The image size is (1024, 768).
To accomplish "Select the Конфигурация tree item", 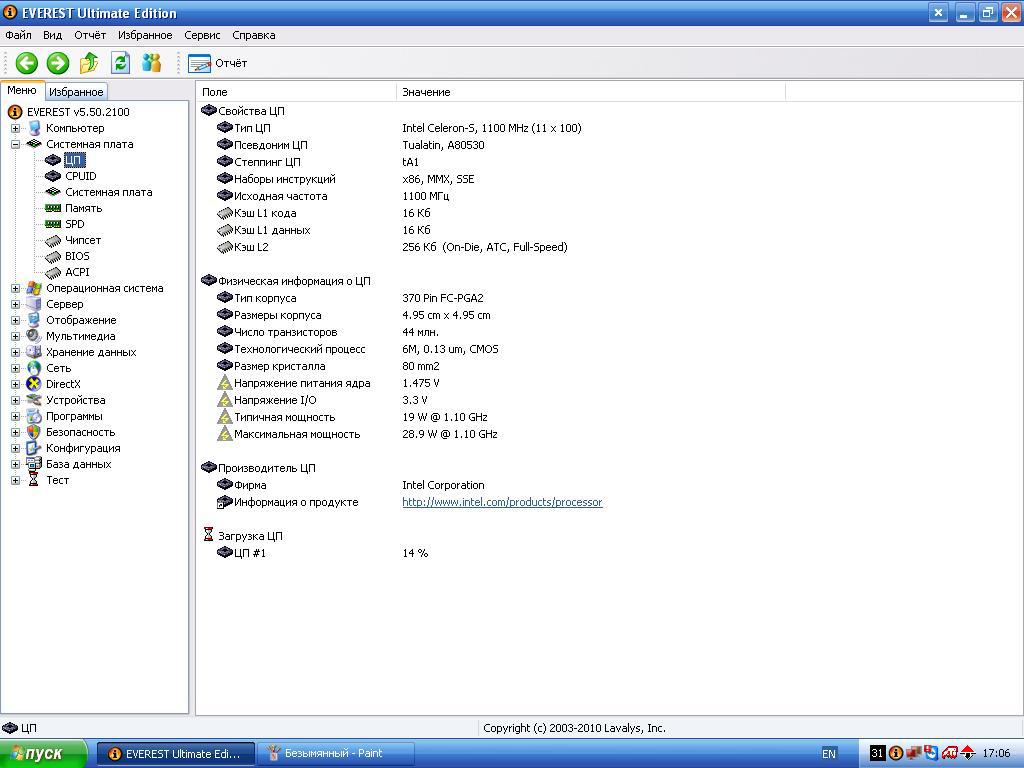I will point(83,448).
